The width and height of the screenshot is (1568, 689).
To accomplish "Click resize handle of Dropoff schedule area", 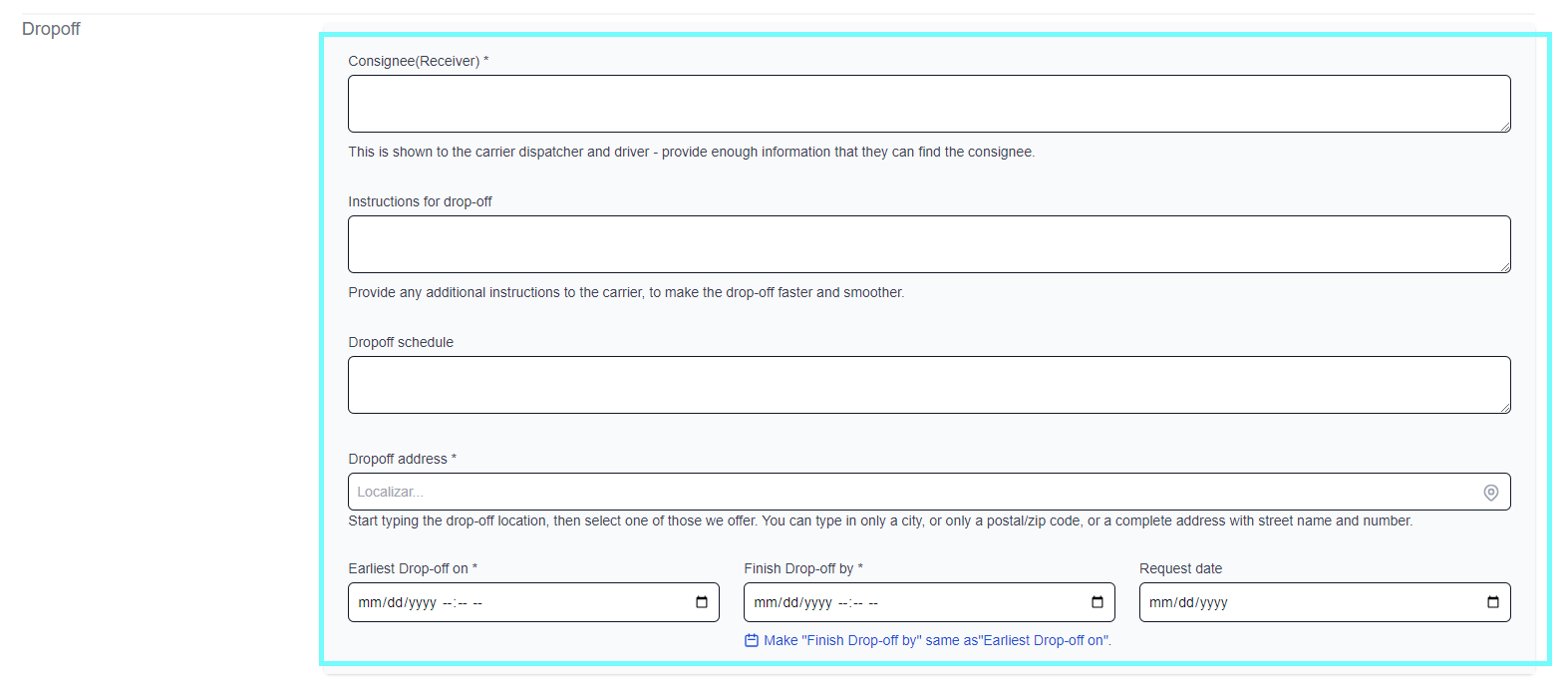I will point(1505,408).
